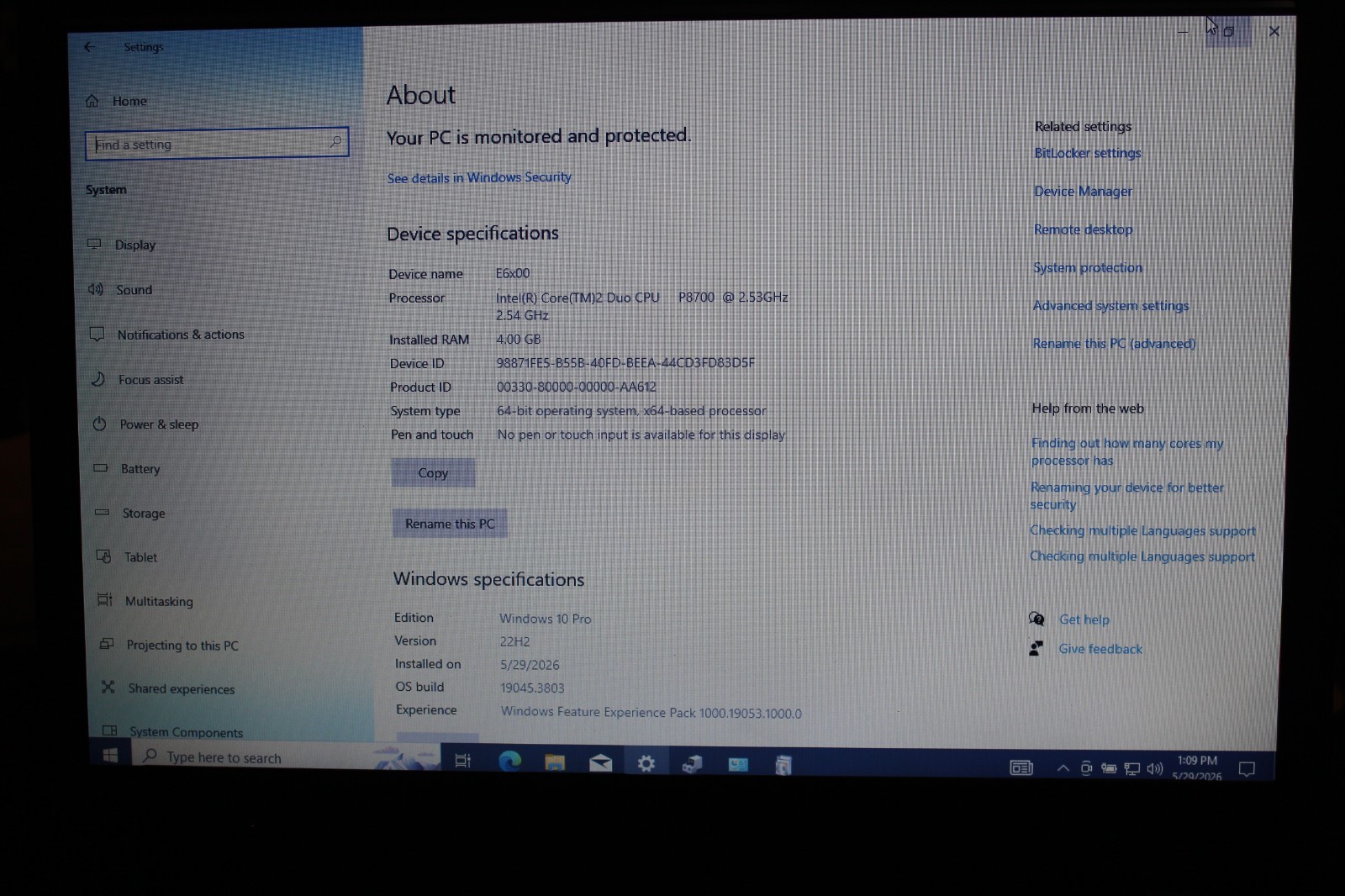1345x896 pixels.
Task: Open Battery settings
Action: coord(126,468)
